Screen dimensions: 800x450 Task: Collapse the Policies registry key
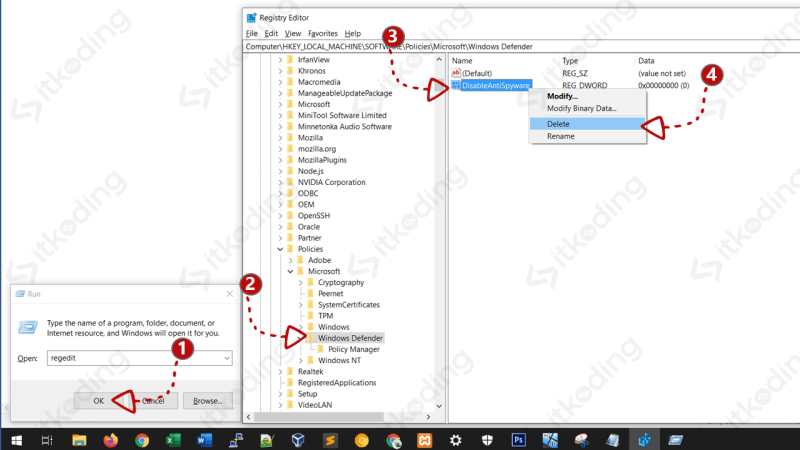280,249
